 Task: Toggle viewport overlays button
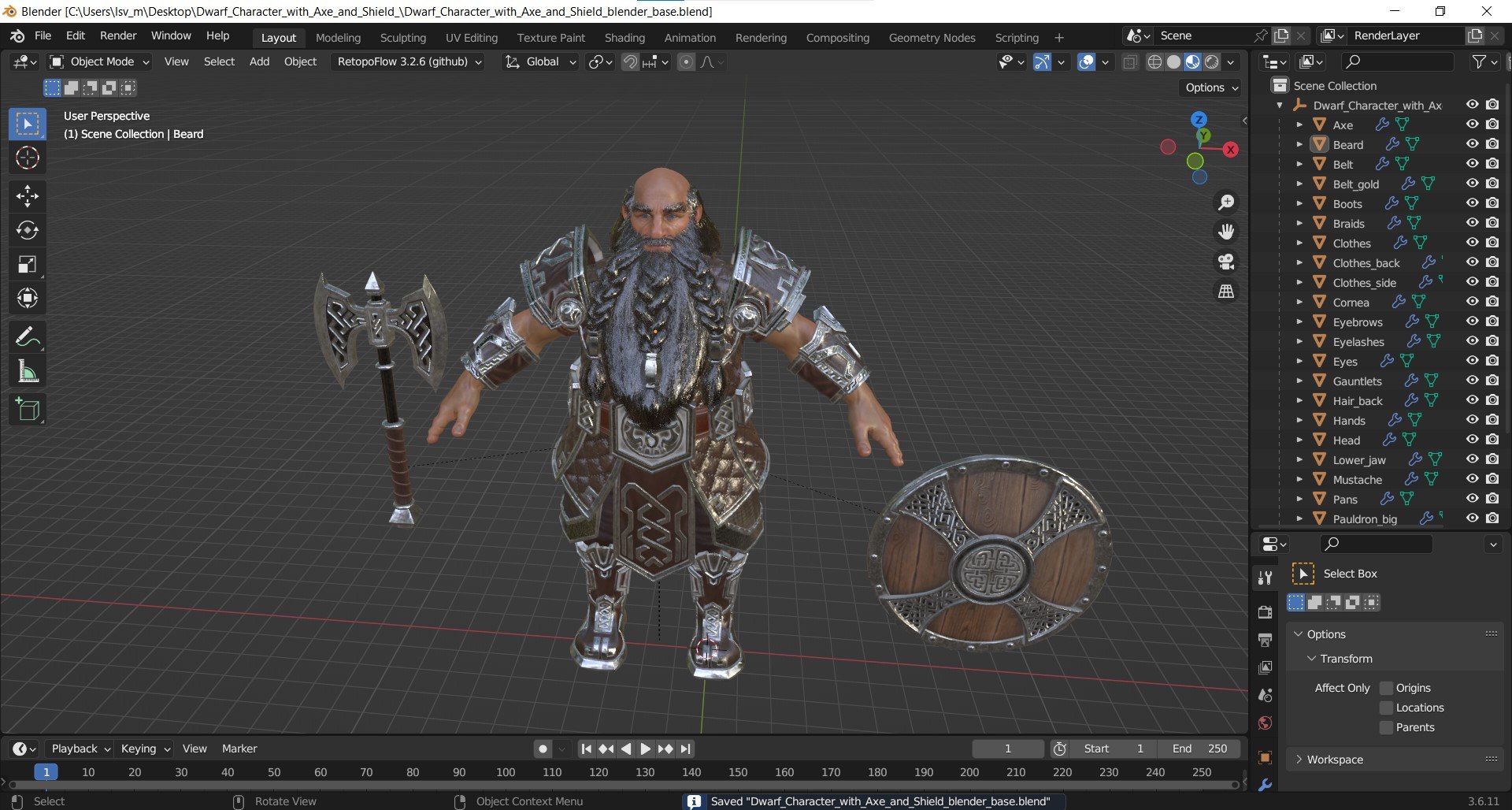(1086, 62)
